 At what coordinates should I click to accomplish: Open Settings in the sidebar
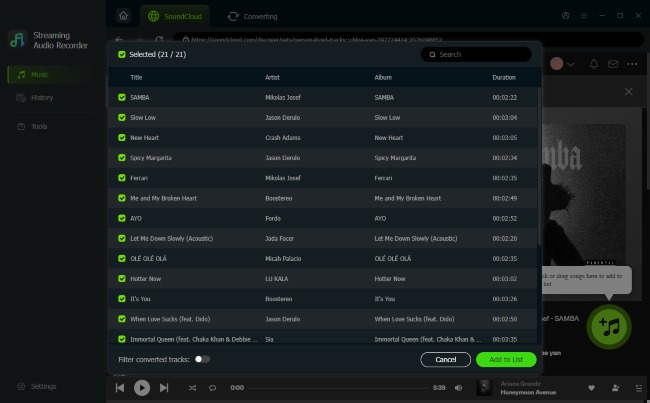point(36,386)
